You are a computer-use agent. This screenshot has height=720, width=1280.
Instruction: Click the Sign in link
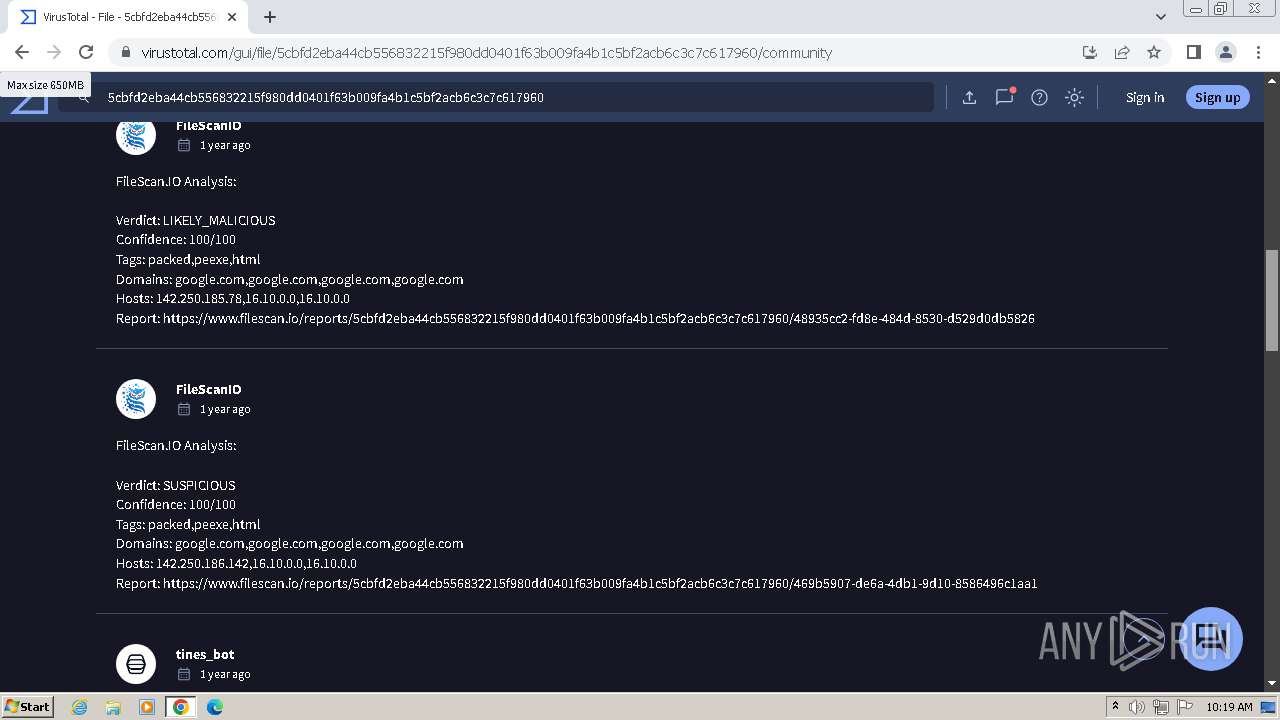(x=1145, y=97)
